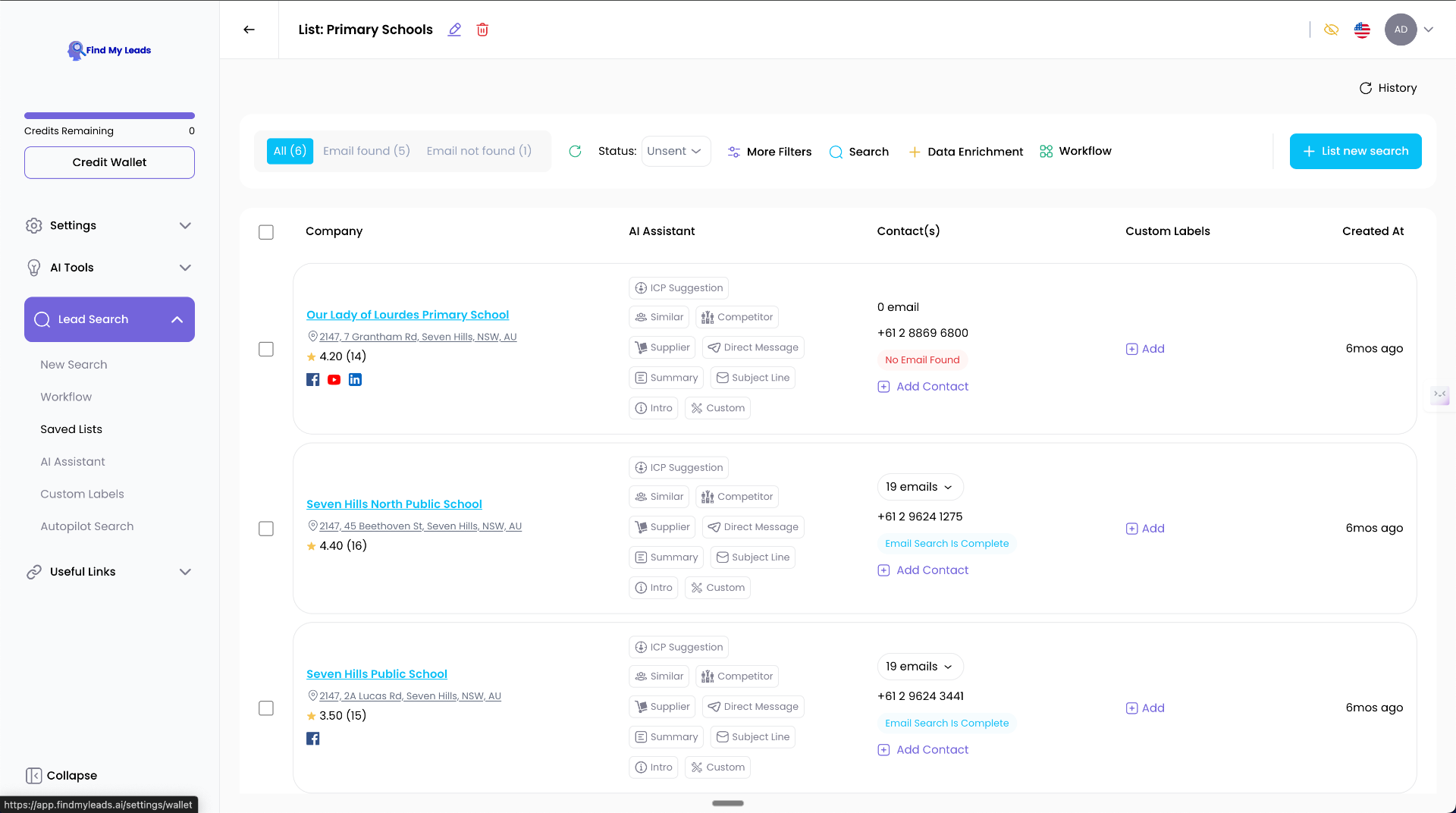This screenshot has height=813, width=1456.
Task: Click Summary for Seven Hills Public School
Action: tap(666, 737)
